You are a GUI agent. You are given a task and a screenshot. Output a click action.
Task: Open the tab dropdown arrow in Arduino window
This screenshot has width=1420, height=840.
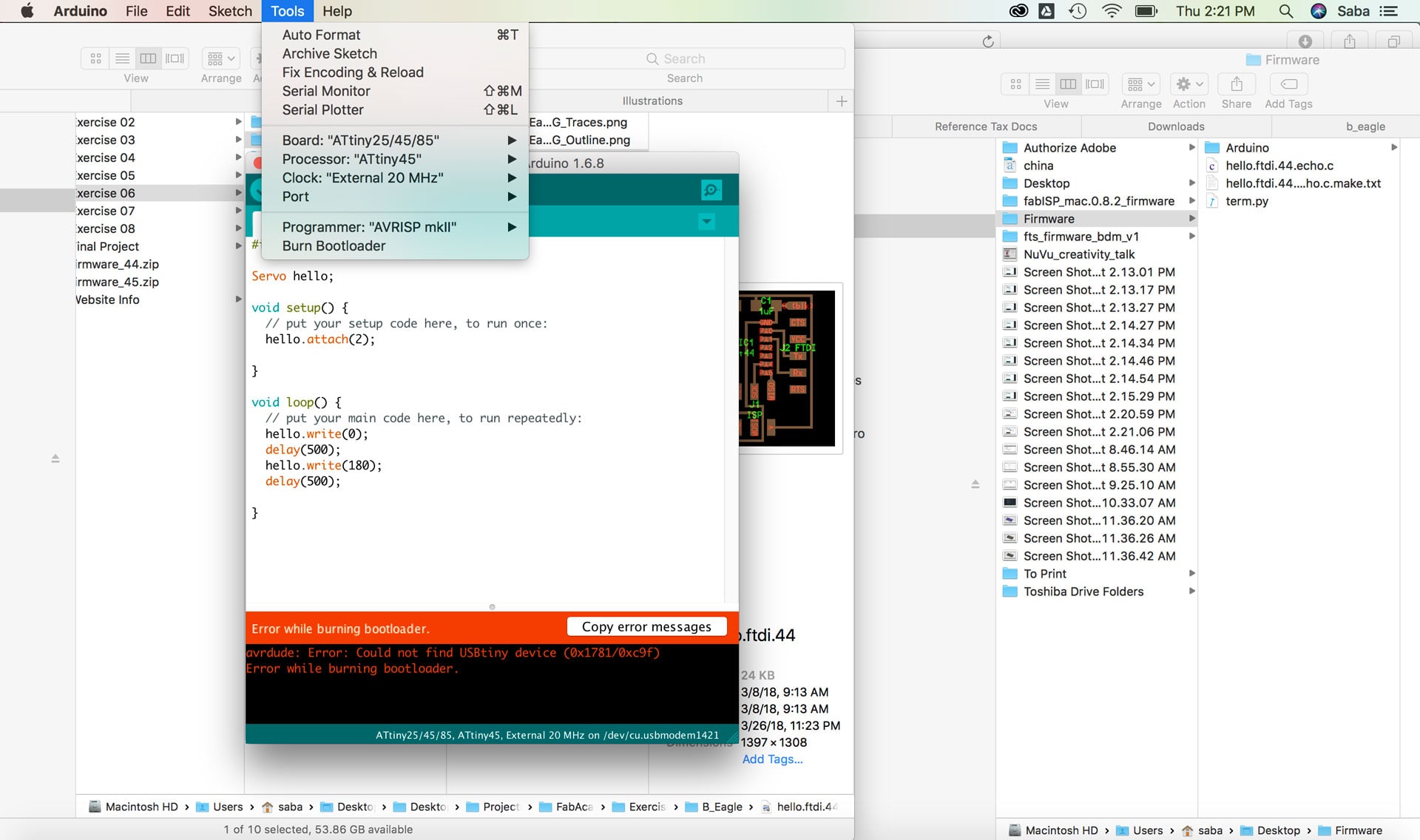706,221
